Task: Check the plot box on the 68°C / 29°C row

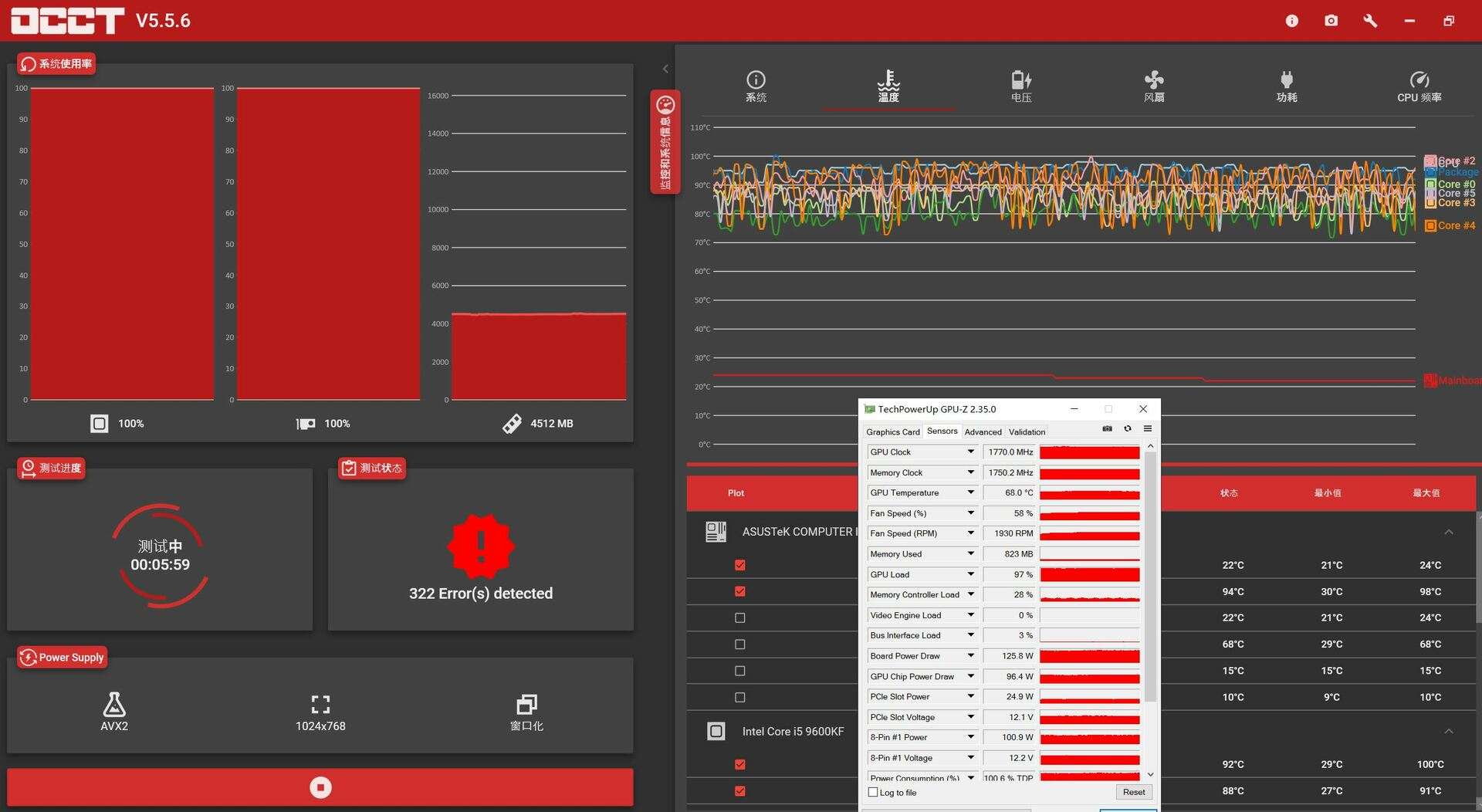Action: tap(740, 645)
